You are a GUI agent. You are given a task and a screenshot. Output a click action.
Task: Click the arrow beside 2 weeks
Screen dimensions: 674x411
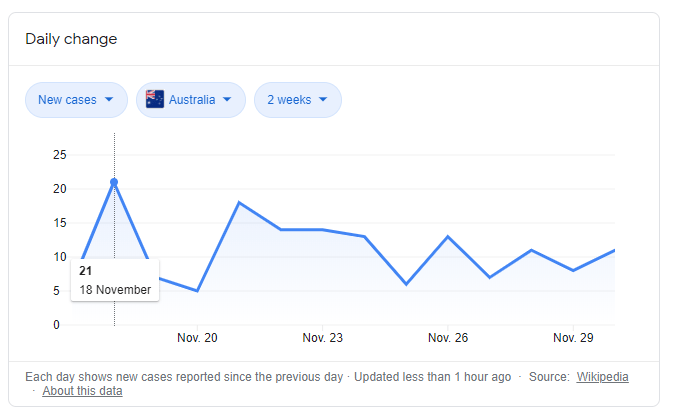(x=323, y=99)
